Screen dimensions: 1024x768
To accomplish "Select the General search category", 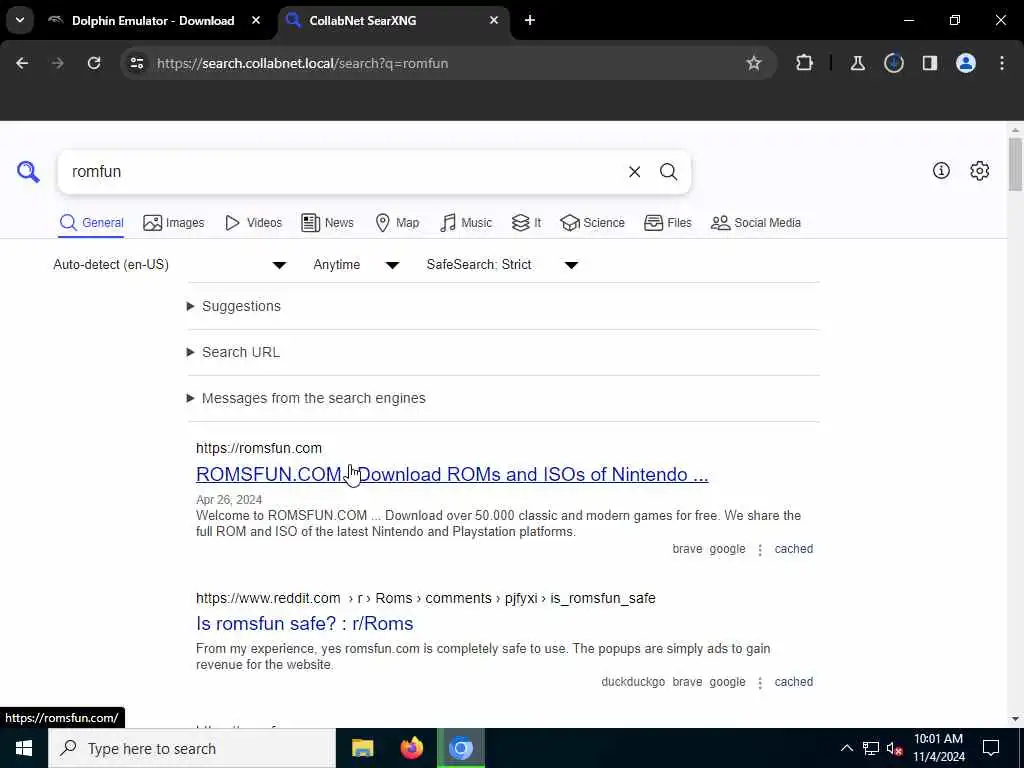I will pyautogui.click(x=91, y=223).
